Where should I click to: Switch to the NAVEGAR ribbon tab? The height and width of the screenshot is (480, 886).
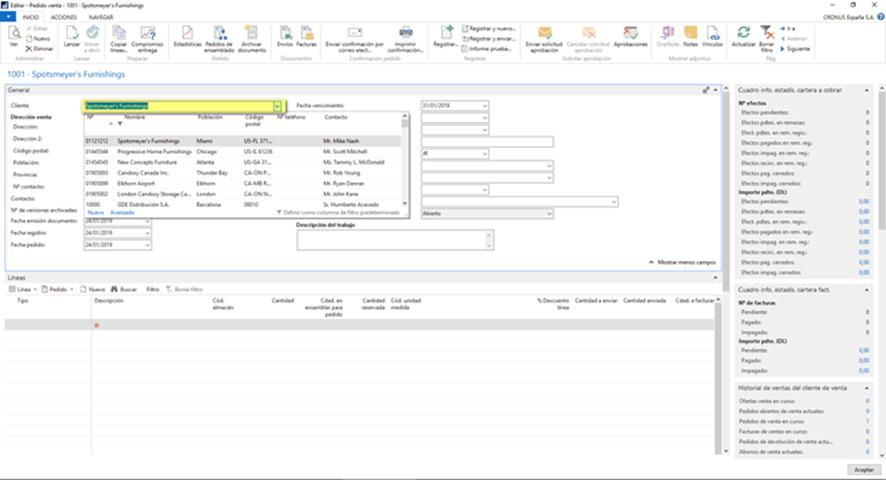(x=101, y=17)
